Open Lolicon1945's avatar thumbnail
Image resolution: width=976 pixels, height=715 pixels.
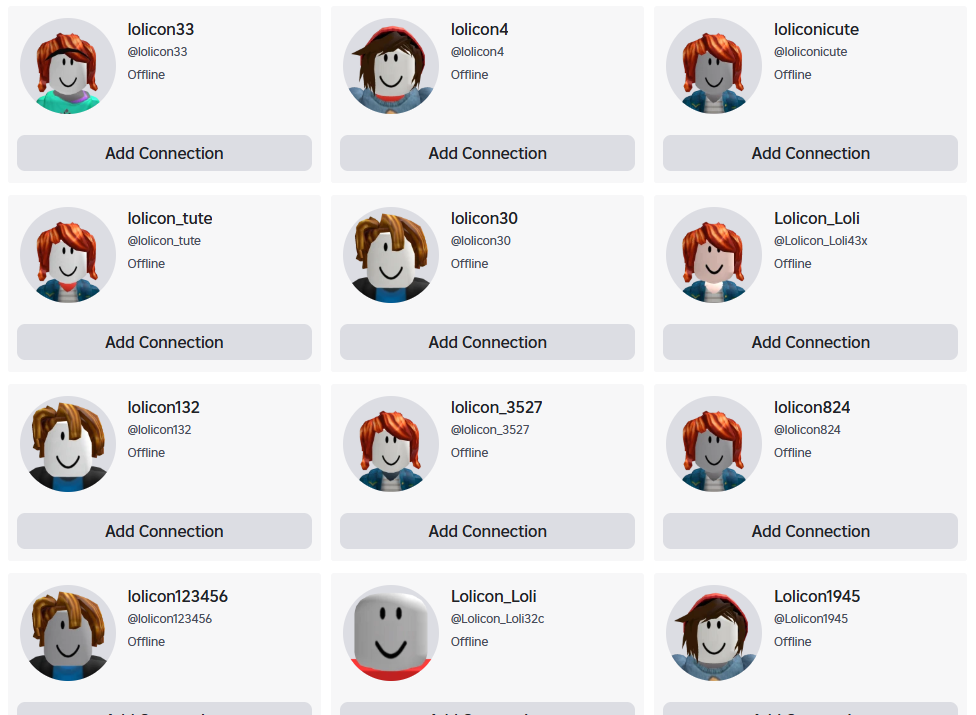(714, 633)
